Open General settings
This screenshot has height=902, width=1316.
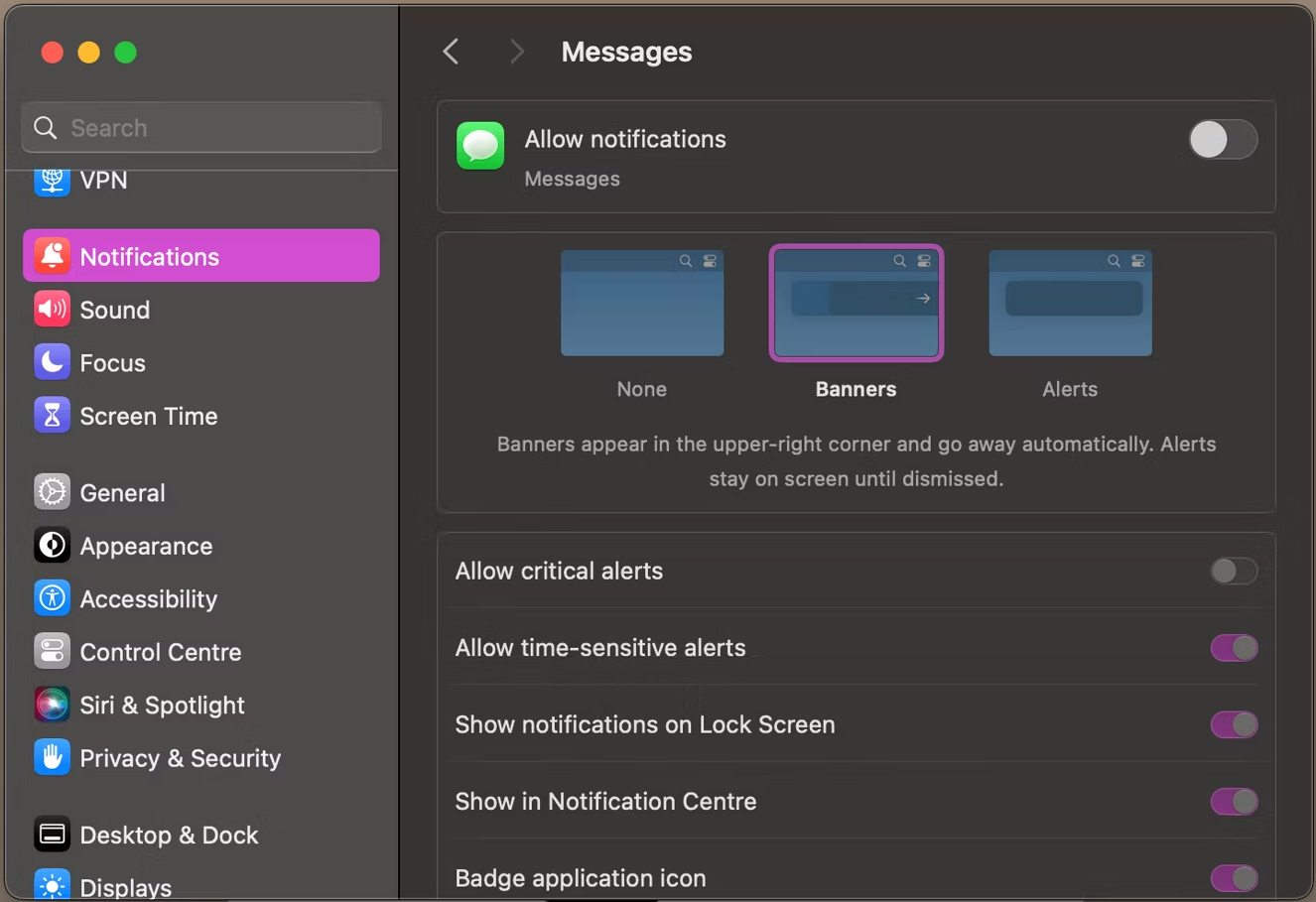(201, 492)
